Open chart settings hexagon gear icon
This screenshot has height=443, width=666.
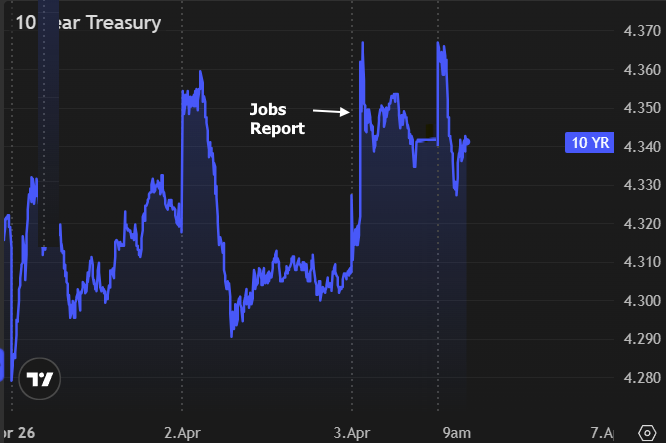(644, 432)
